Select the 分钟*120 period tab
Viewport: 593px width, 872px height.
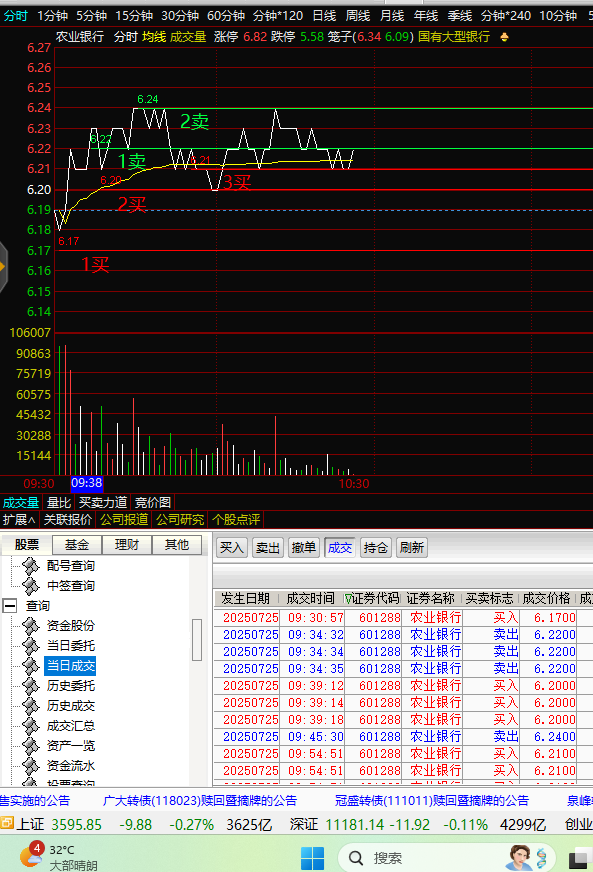coord(278,16)
